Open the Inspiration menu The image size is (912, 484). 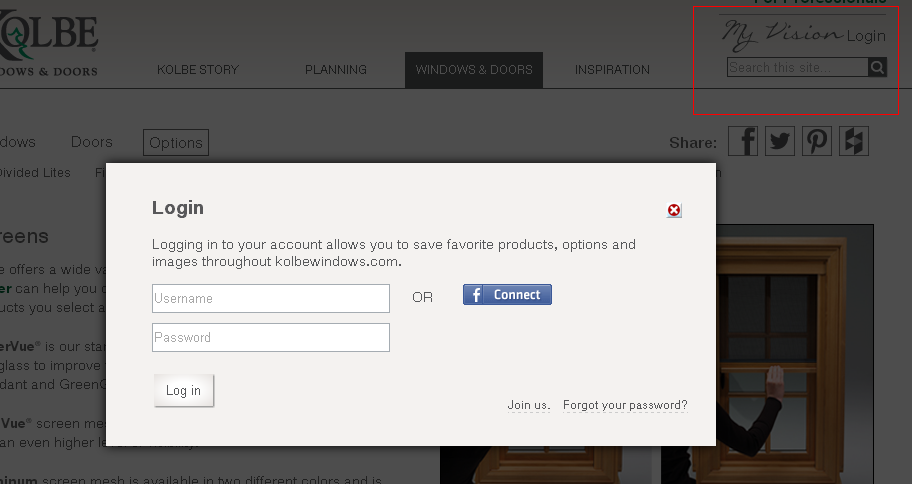(x=612, y=70)
